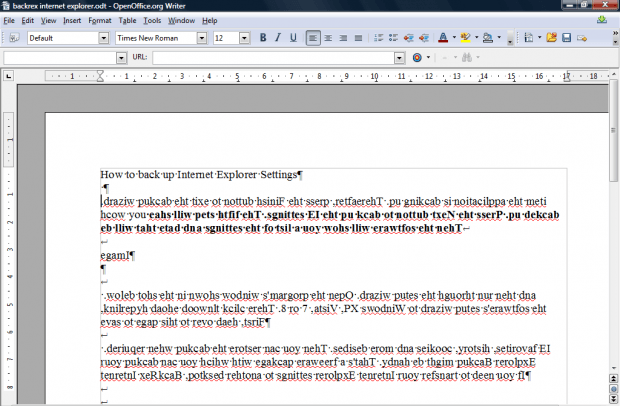Center align the paragraph
Screen dimensions: 620x406
(329, 38)
